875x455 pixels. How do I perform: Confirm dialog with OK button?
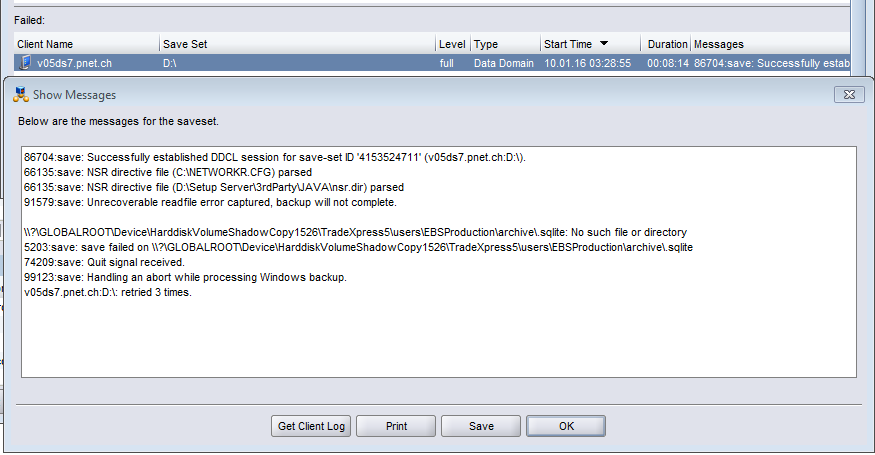tap(566, 426)
